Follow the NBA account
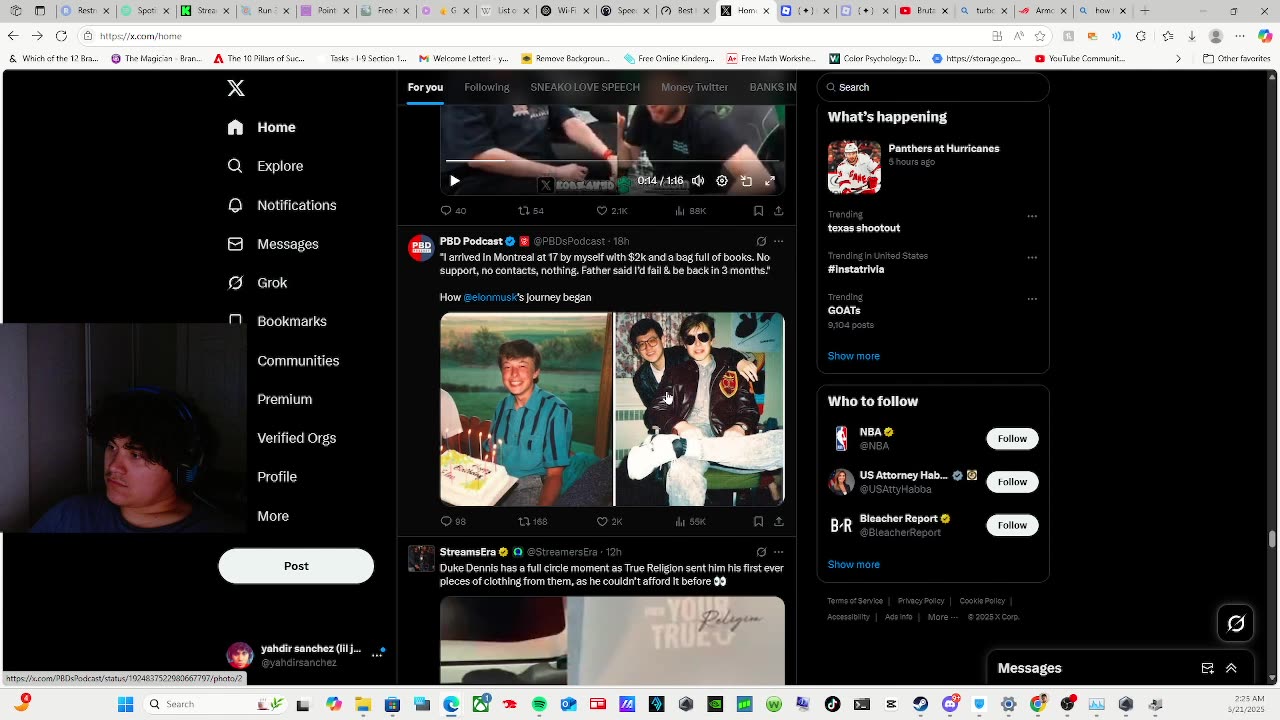The height and width of the screenshot is (720, 1280). click(x=1012, y=439)
